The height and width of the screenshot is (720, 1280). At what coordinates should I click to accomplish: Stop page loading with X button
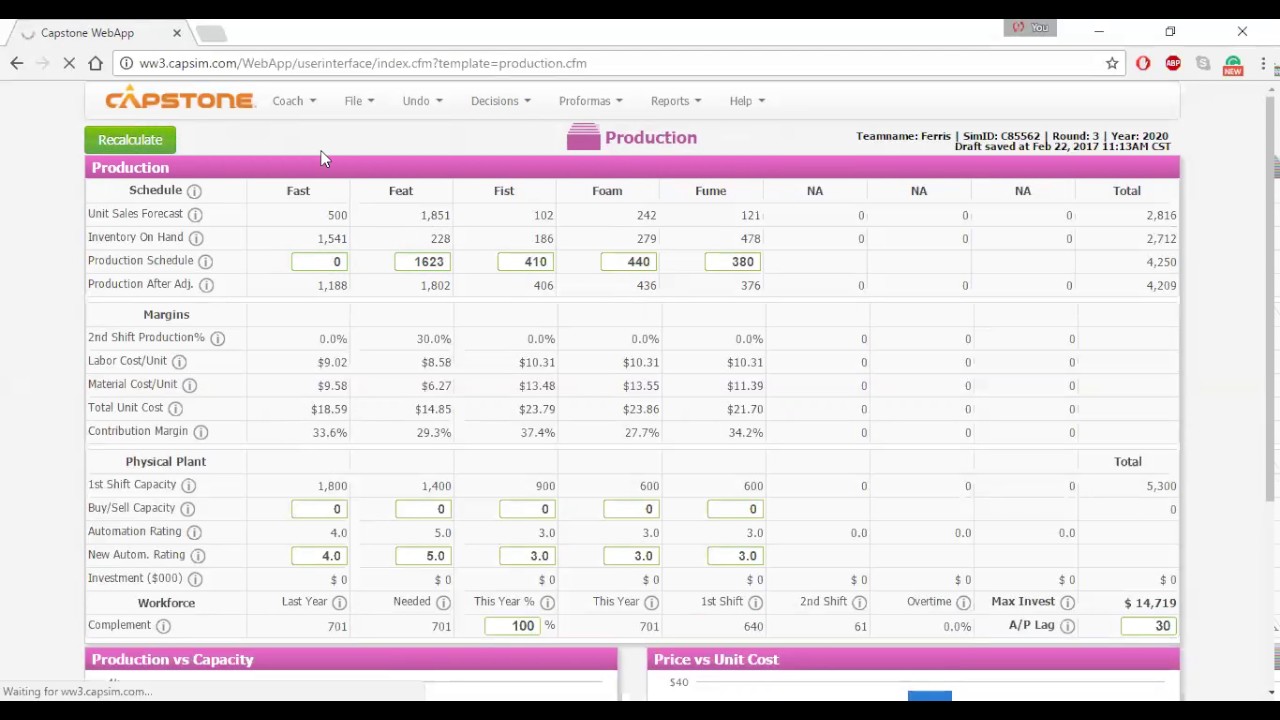pyautogui.click(x=69, y=63)
